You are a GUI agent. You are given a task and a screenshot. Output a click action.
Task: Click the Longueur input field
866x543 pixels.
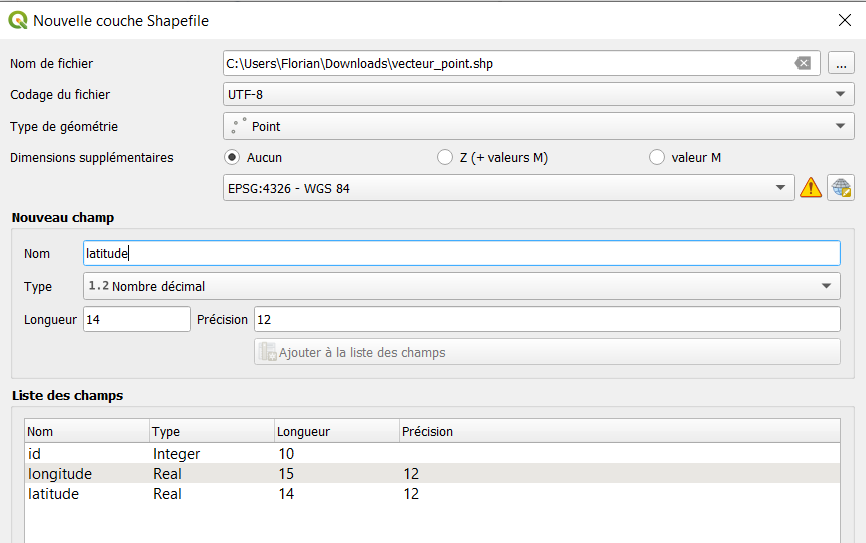[x=137, y=319]
